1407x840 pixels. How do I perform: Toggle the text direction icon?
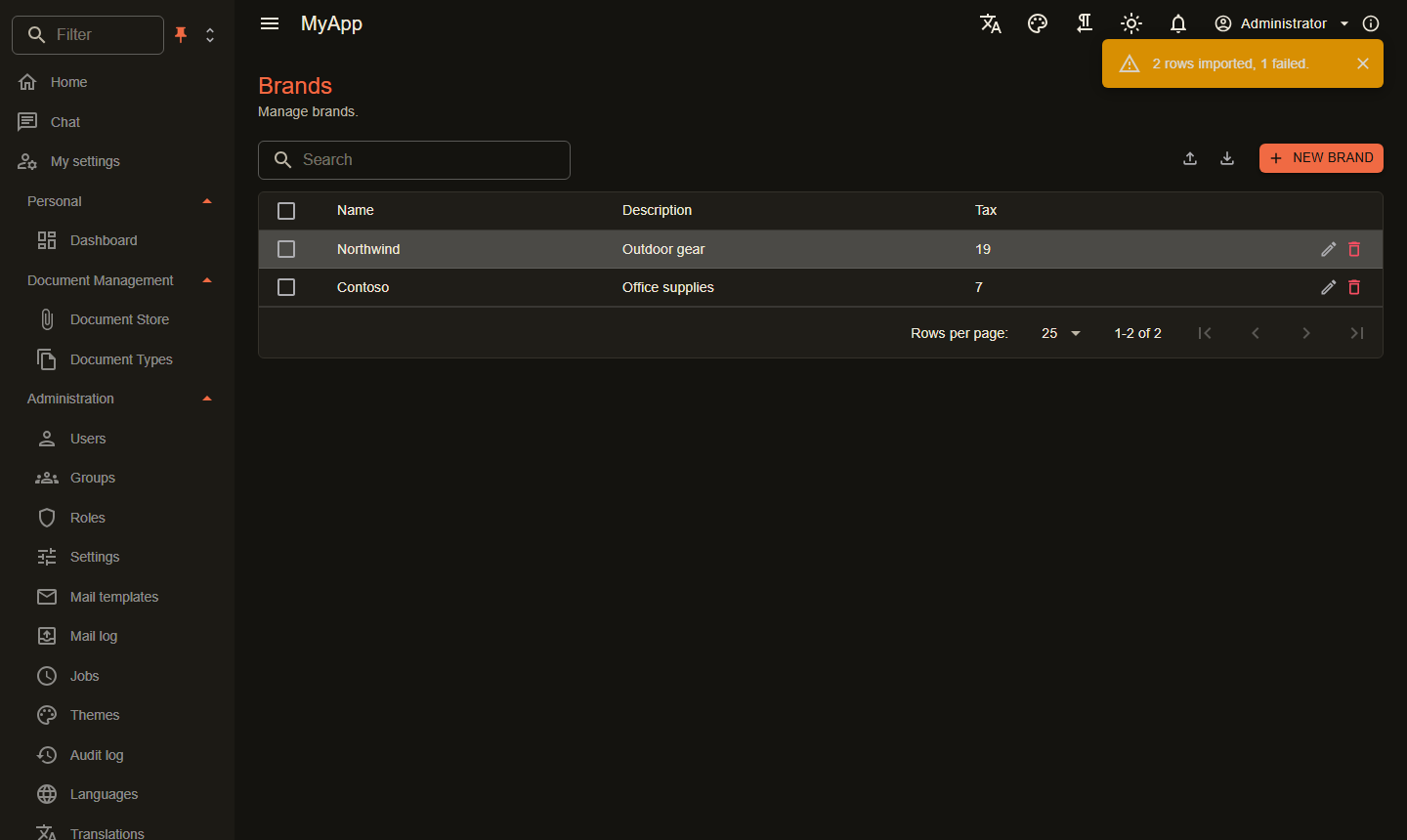coord(1085,23)
